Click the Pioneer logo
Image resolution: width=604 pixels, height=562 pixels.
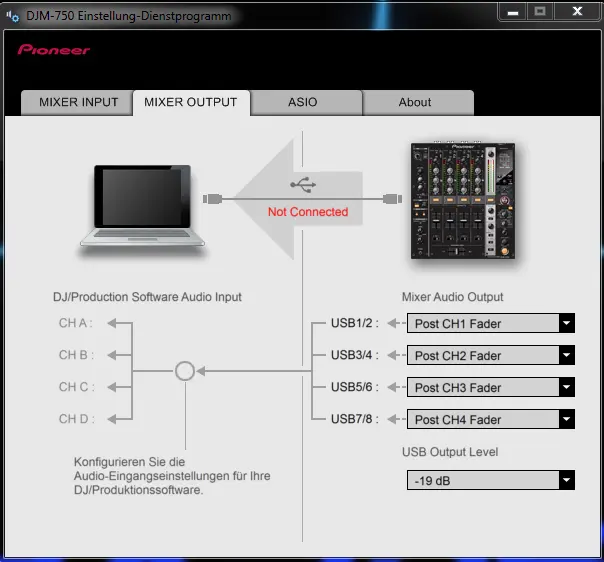53,49
